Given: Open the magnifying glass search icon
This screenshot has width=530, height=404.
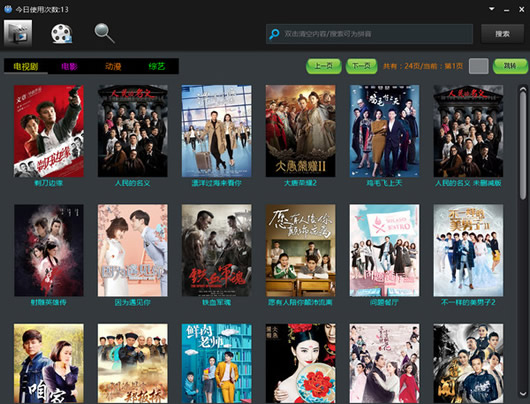Looking at the screenshot, I should [104, 33].
